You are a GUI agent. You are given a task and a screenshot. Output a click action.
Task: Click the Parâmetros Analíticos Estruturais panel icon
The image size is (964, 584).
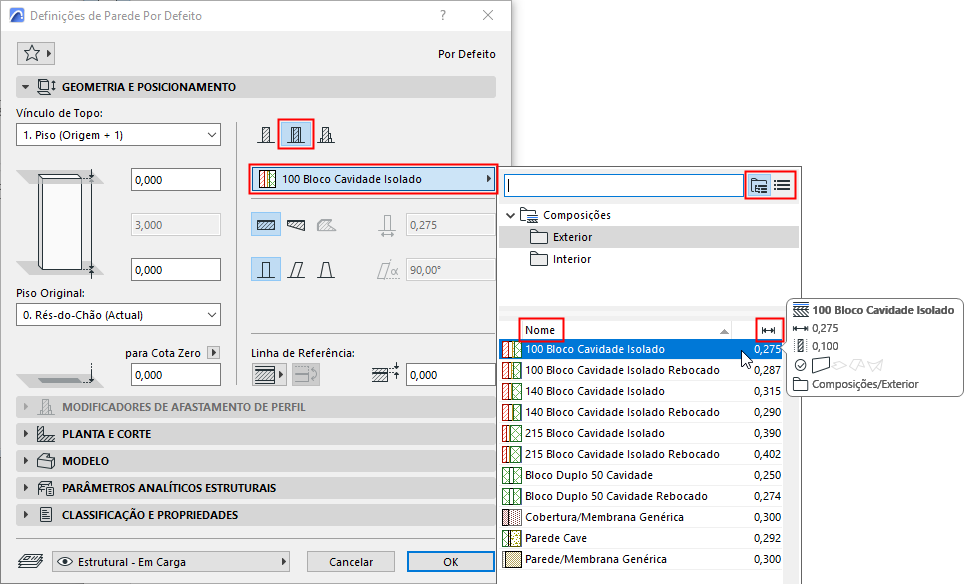[x=46, y=488]
